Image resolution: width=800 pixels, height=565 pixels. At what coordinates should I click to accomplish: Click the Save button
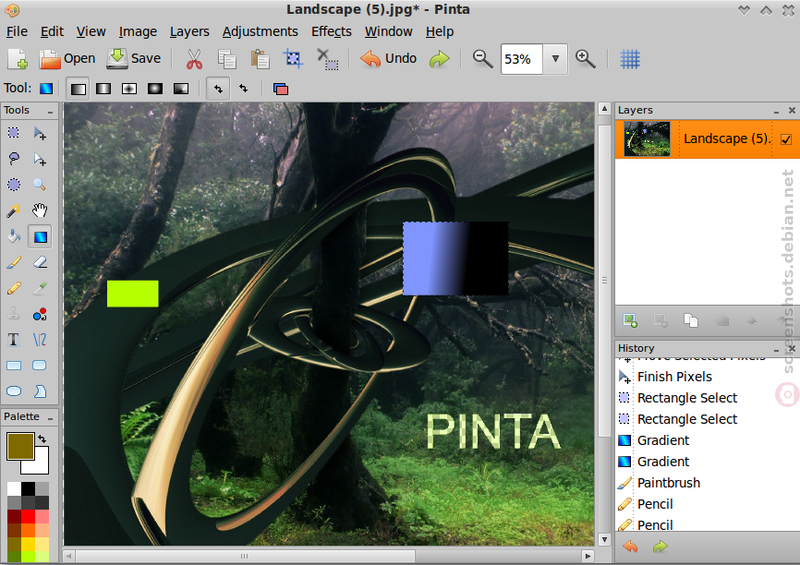(134, 59)
